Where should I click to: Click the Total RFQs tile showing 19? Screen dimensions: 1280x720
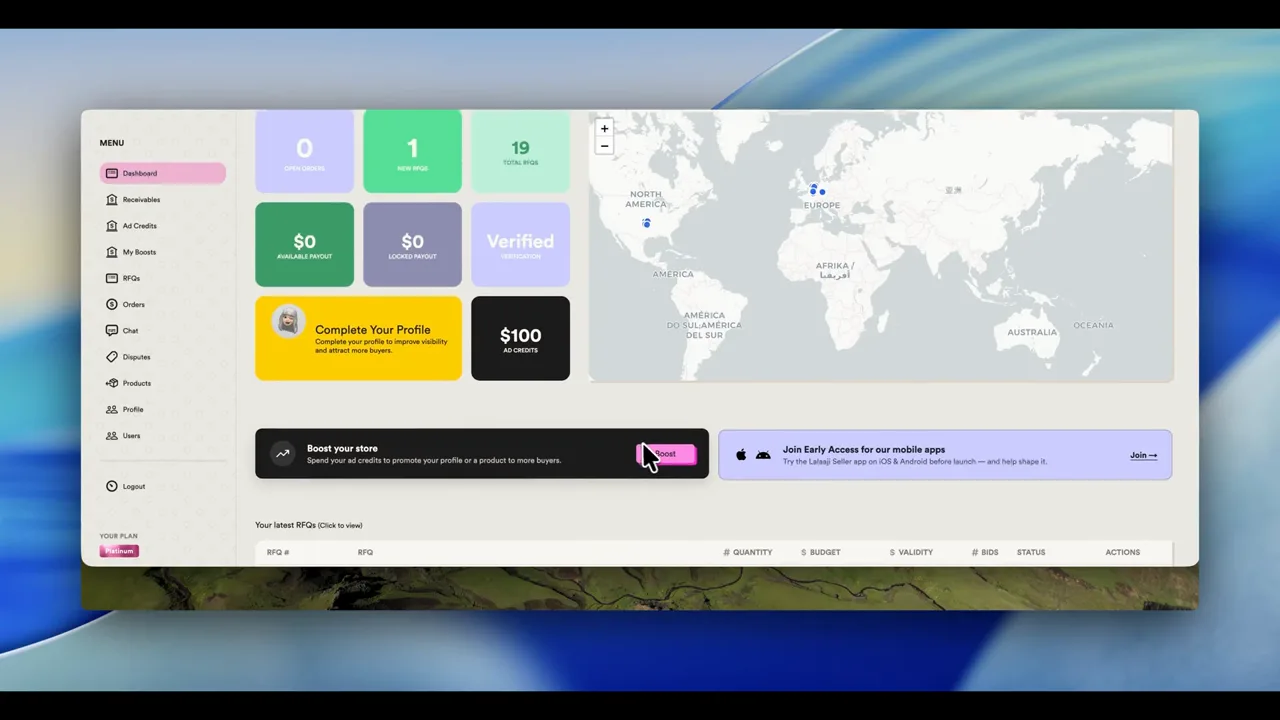[520, 152]
